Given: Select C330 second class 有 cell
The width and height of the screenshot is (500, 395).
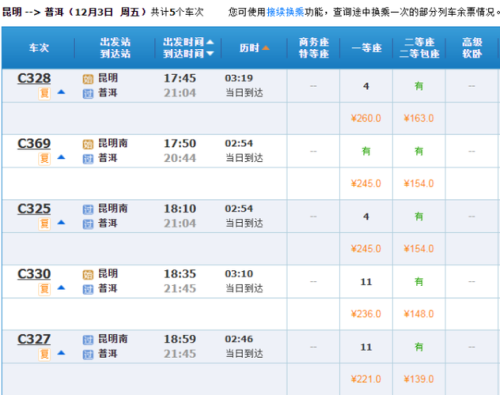Looking at the screenshot, I should click(419, 282).
